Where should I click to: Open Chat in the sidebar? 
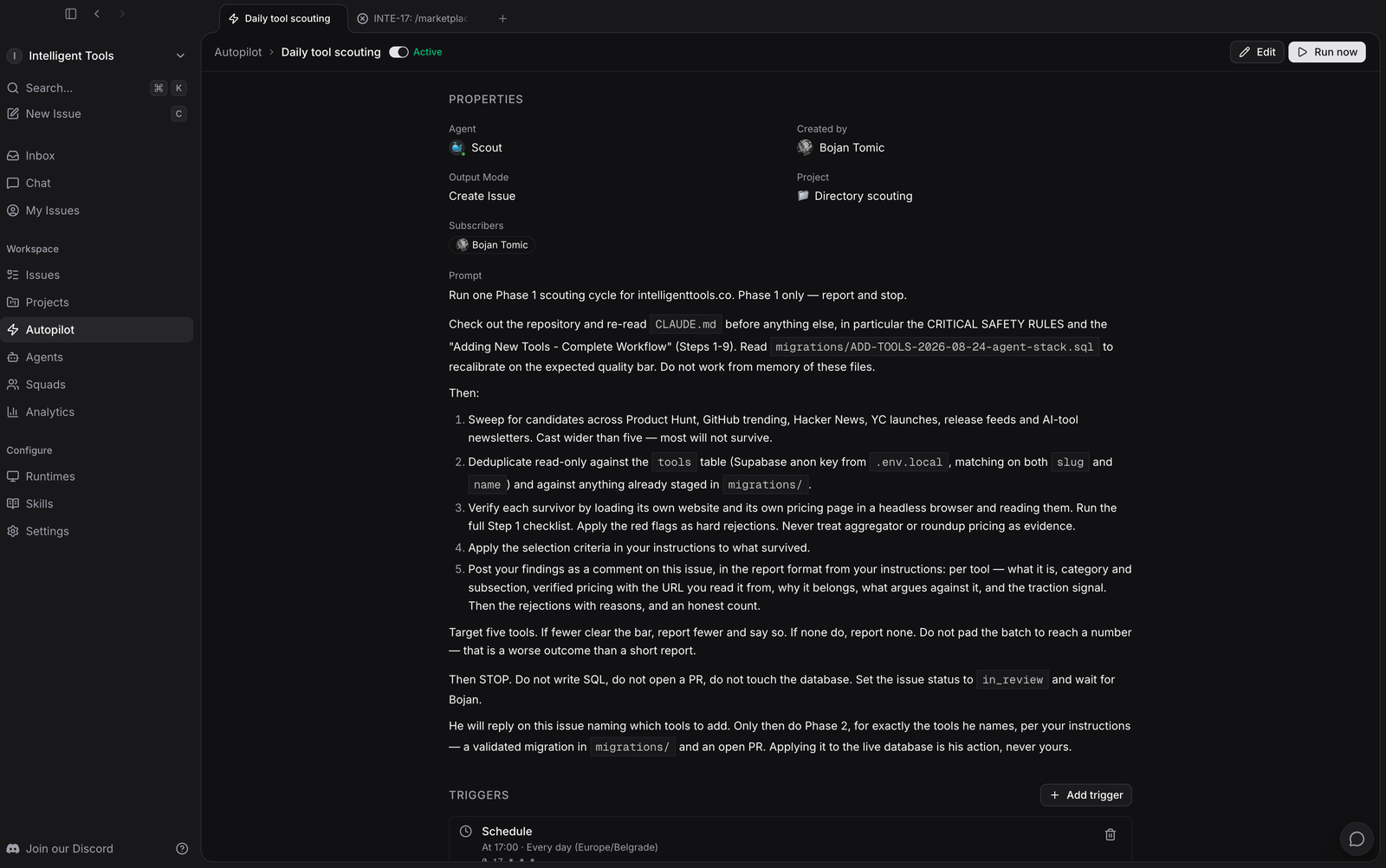point(97,183)
